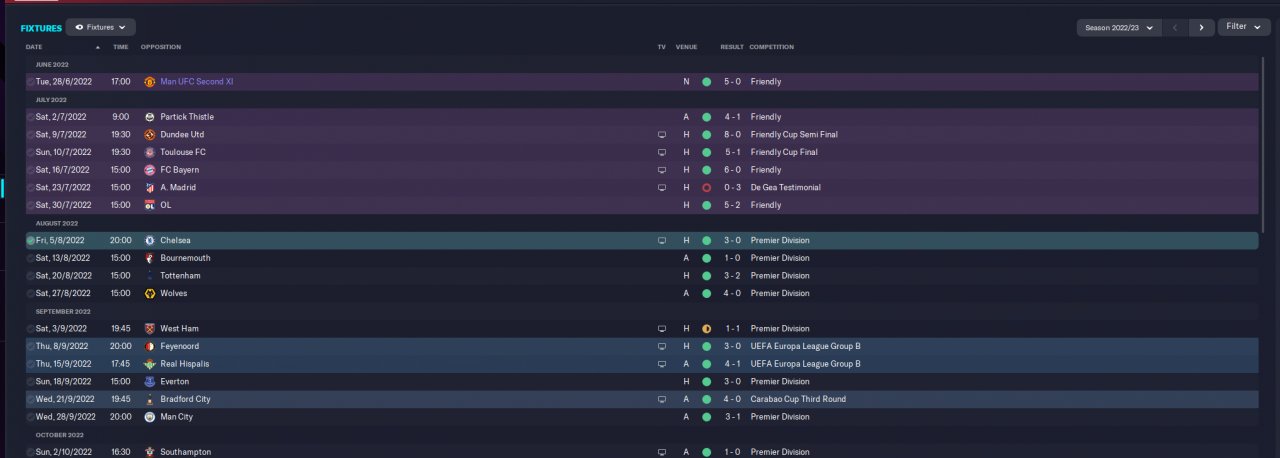Click the TV icon on Dundee Utd row
The width and height of the screenshot is (1280, 458).
pyautogui.click(x=661, y=135)
